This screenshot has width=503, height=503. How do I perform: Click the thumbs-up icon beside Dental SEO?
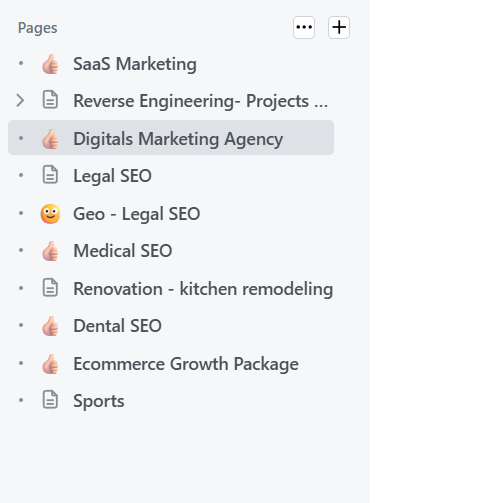point(50,326)
